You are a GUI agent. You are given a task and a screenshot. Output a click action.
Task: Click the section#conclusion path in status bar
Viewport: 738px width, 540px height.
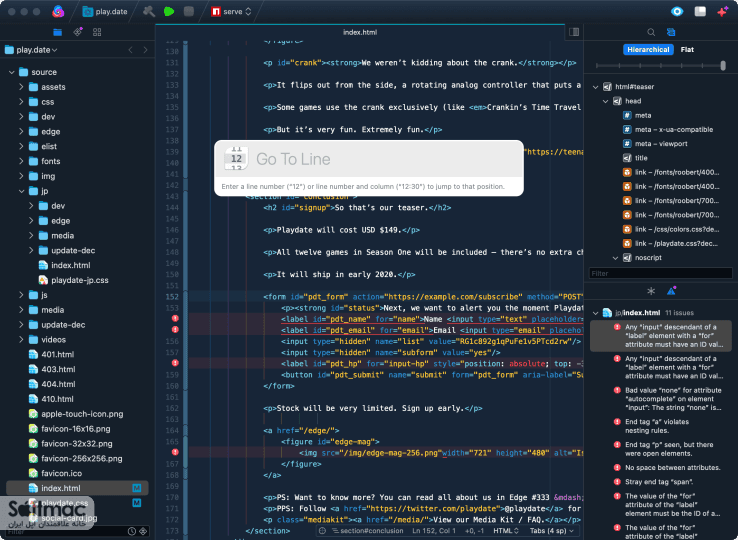click(x=367, y=531)
